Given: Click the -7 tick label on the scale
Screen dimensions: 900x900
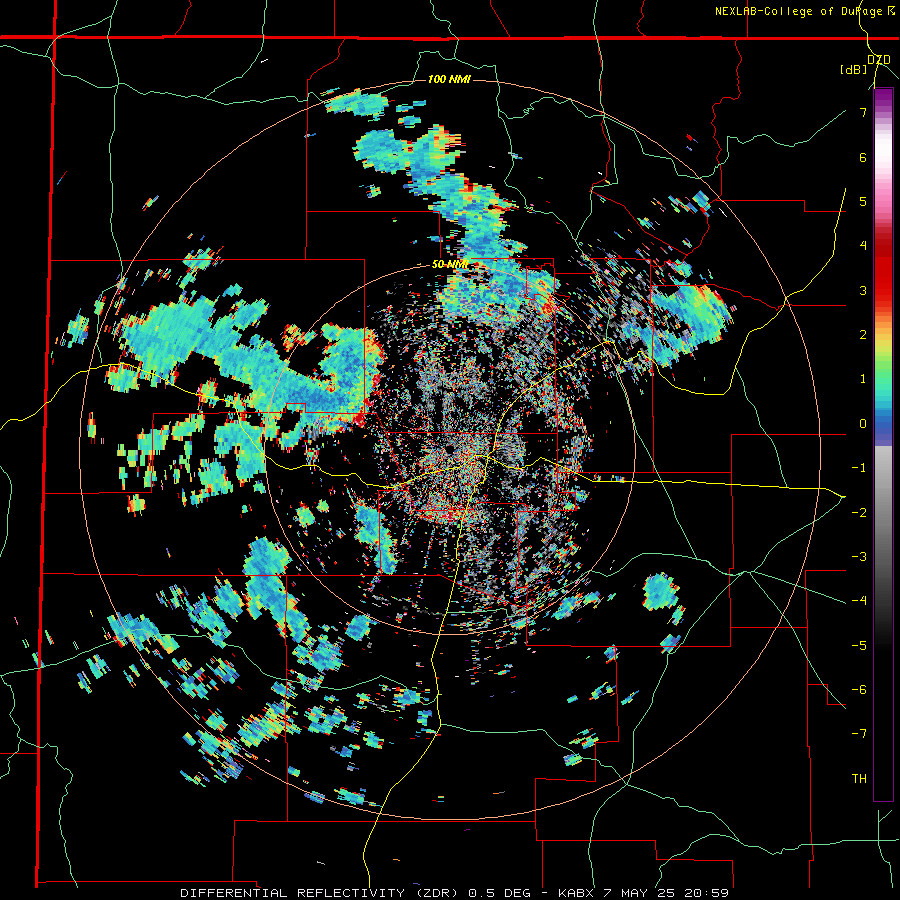Looking at the screenshot, I should coord(859,734).
